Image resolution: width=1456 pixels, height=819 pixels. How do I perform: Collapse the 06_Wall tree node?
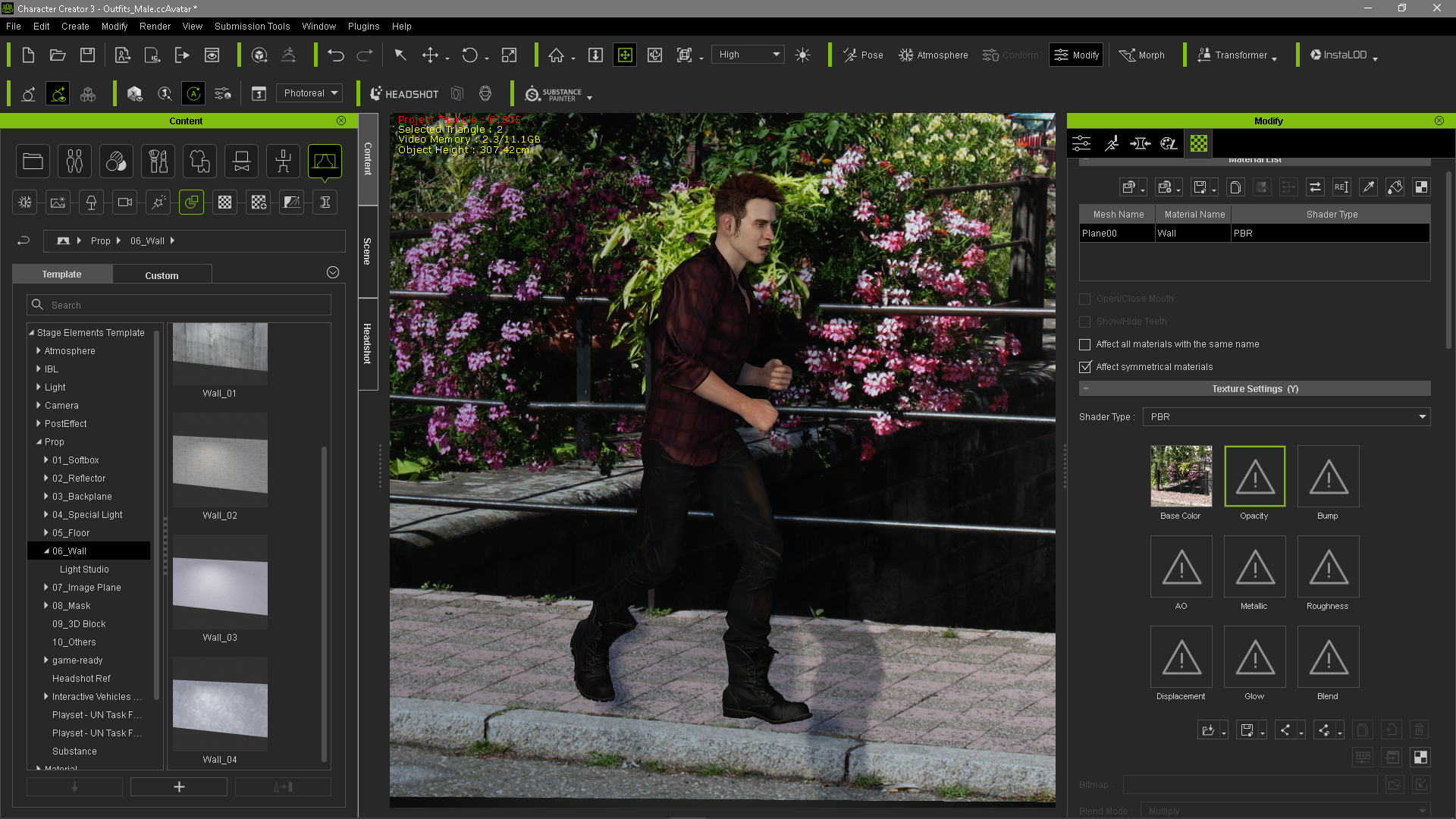coord(46,551)
